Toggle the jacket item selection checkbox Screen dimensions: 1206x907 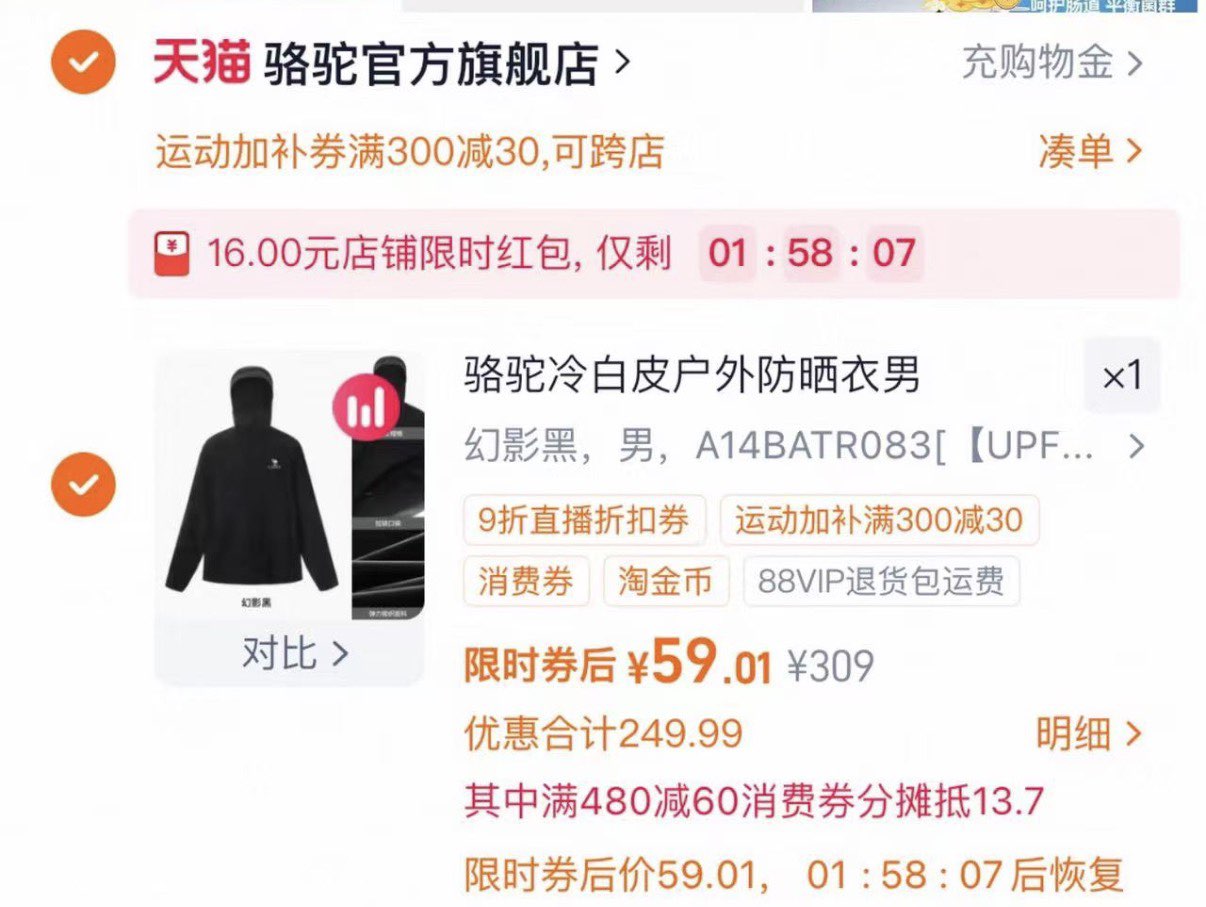83,484
